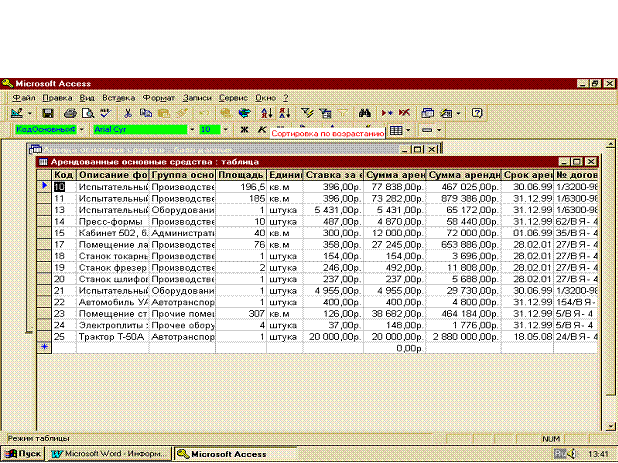Viewport: 618px width, 463px height.
Task: Open Find using the binoculars icon
Action: (364, 114)
